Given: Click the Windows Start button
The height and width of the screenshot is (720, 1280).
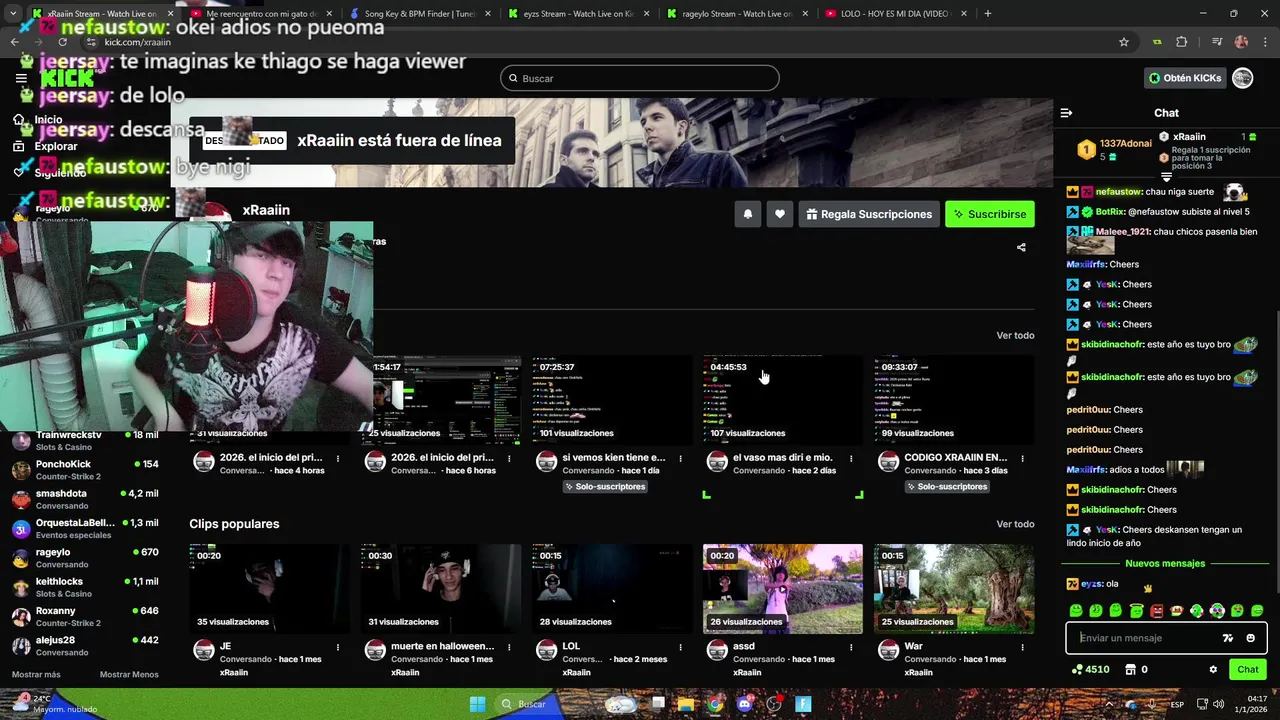Looking at the screenshot, I should coord(477,704).
